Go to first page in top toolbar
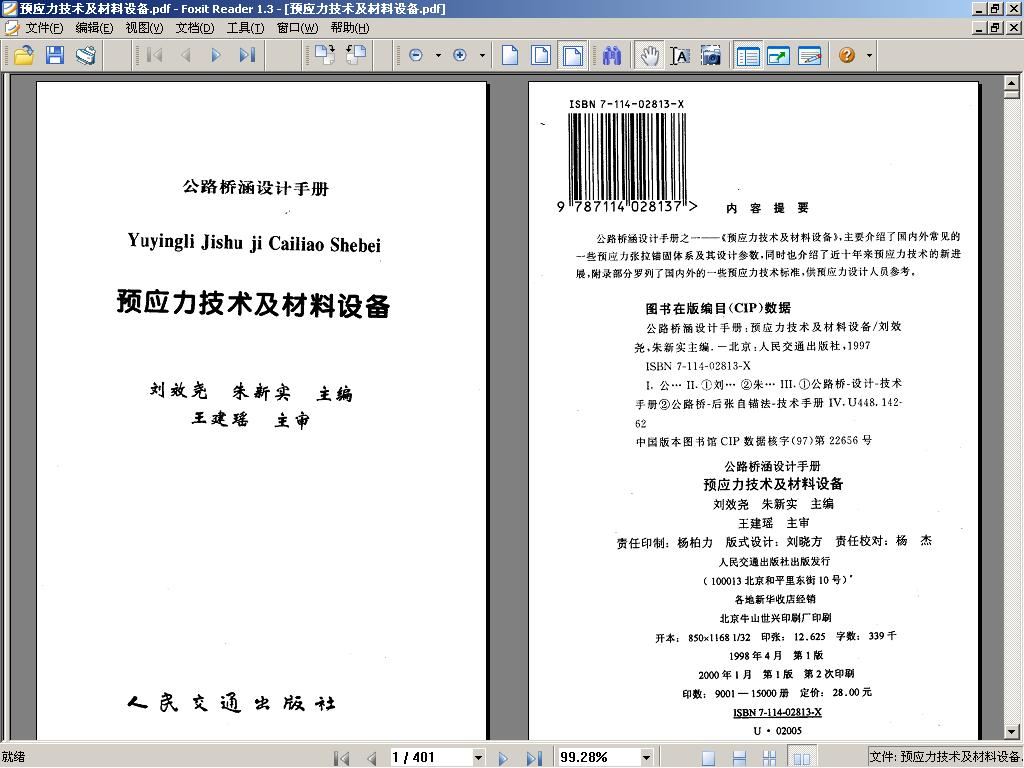 pos(155,56)
